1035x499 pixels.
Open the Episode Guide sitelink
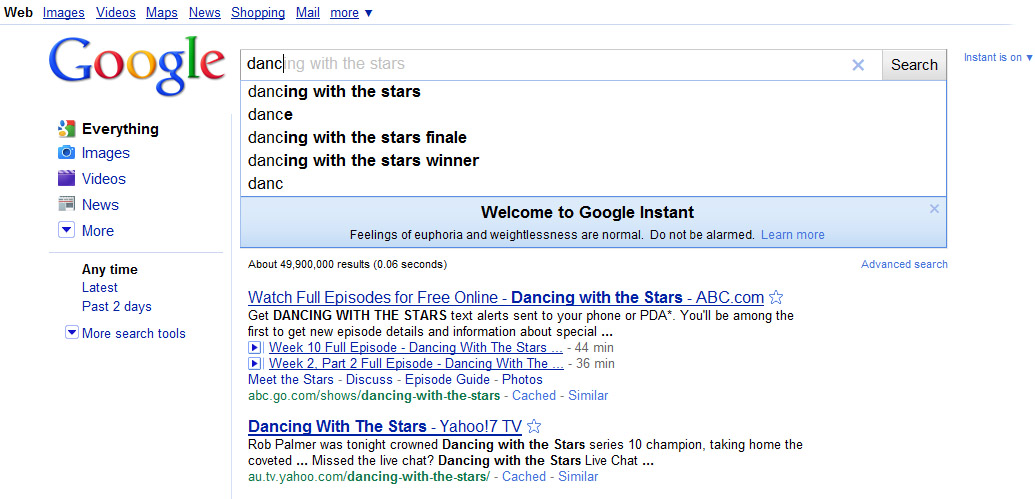pyautogui.click(x=448, y=380)
